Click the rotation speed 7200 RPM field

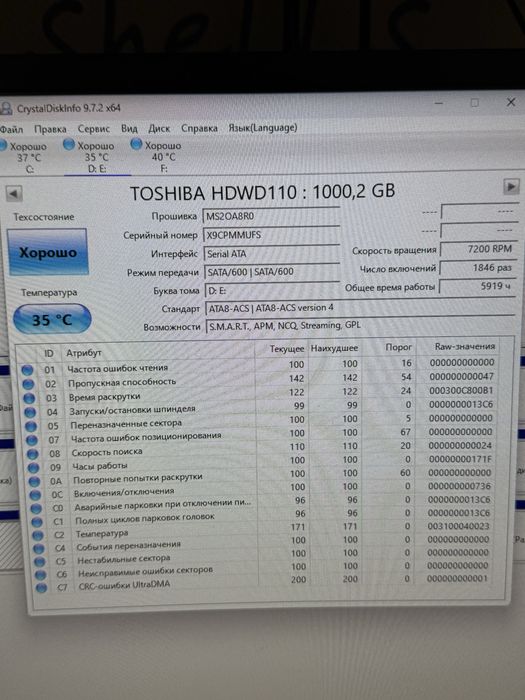(x=478, y=249)
